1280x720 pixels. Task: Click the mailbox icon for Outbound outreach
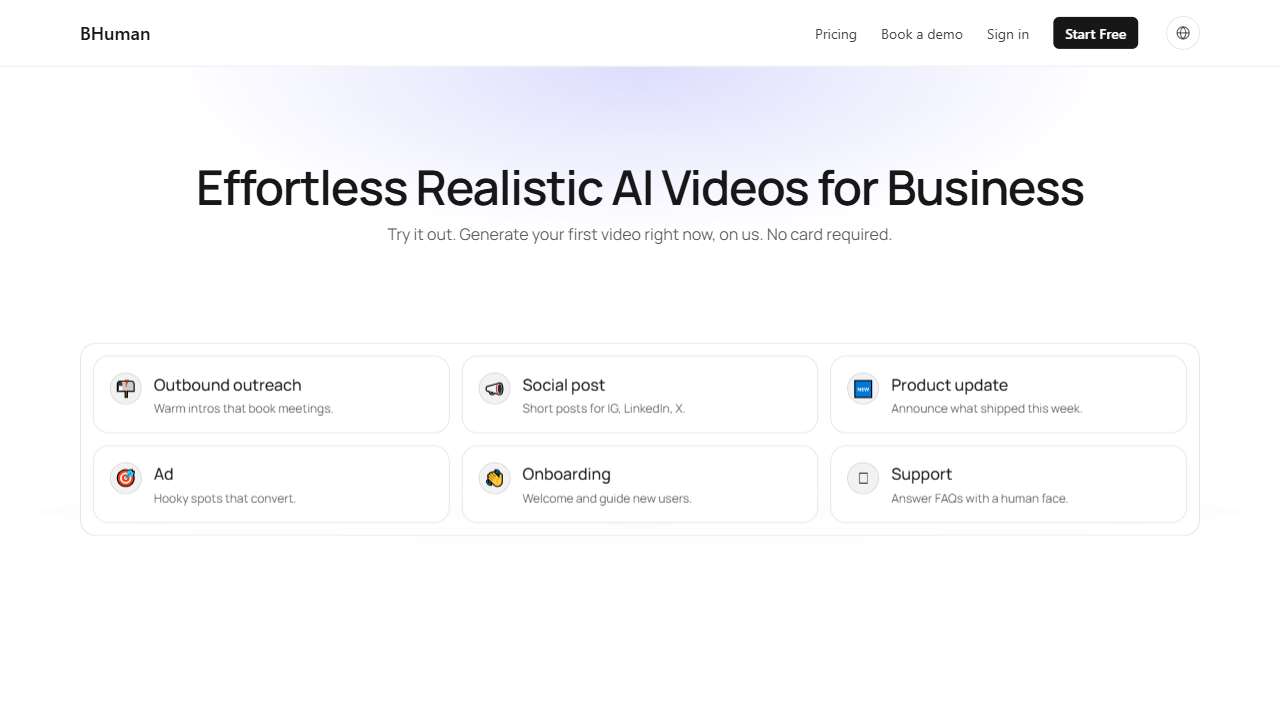pos(126,388)
